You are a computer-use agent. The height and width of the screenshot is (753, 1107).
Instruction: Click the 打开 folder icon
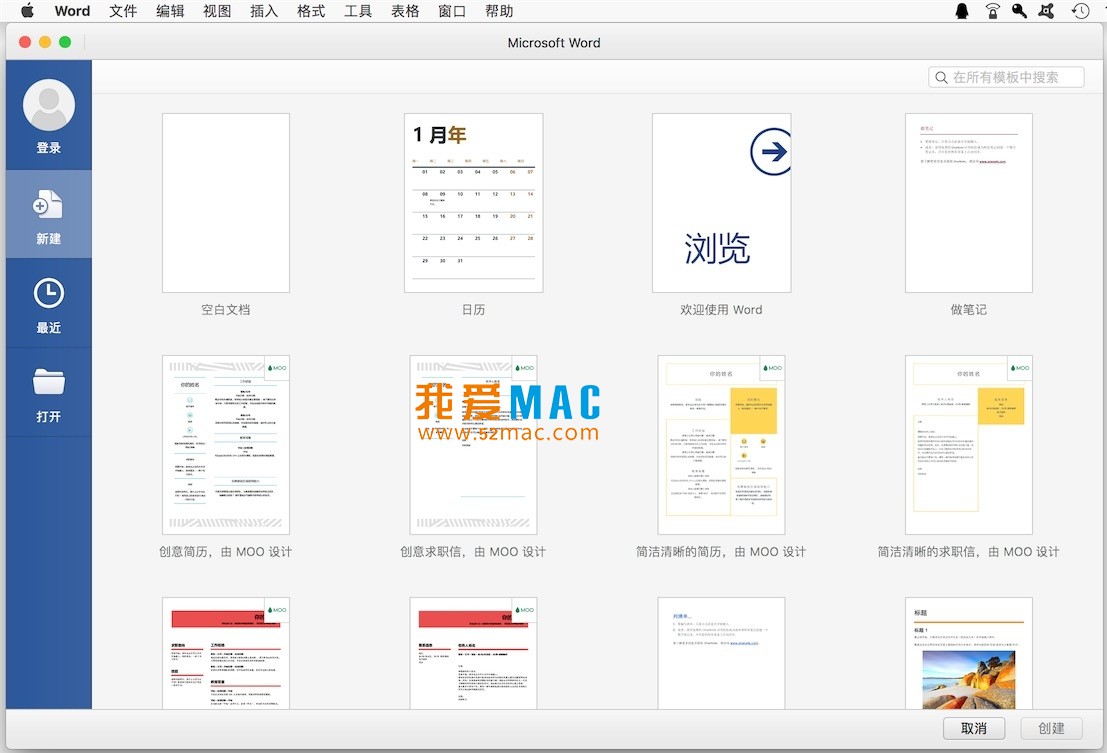tap(49, 382)
